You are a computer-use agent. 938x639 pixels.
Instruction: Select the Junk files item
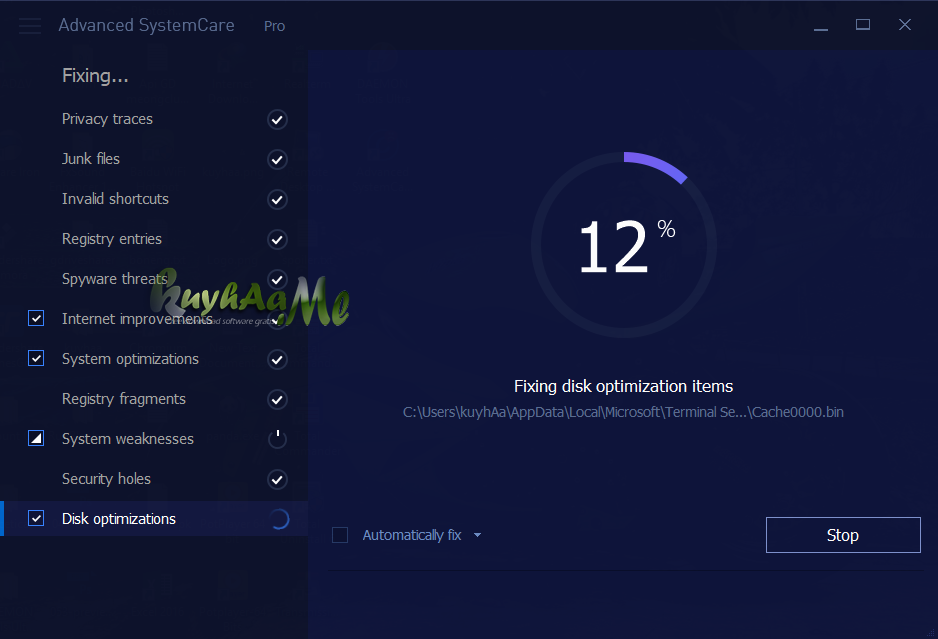pos(91,159)
